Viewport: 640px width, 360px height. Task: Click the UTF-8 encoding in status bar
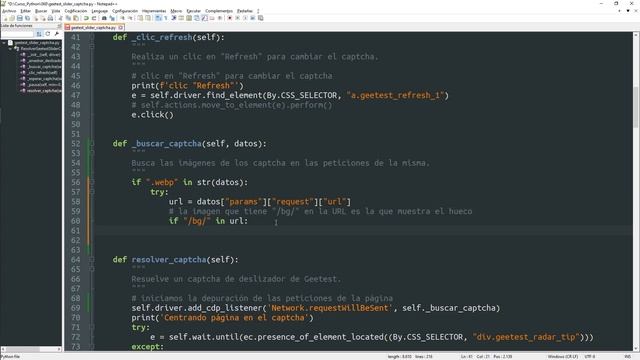point(590,357)
